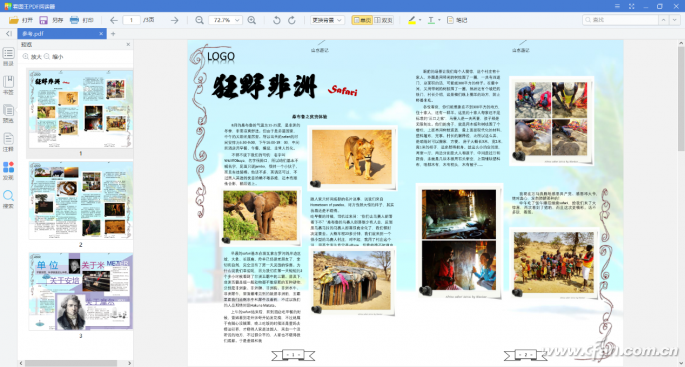
Task: Switch to single page view
Action: click(362, 20)
